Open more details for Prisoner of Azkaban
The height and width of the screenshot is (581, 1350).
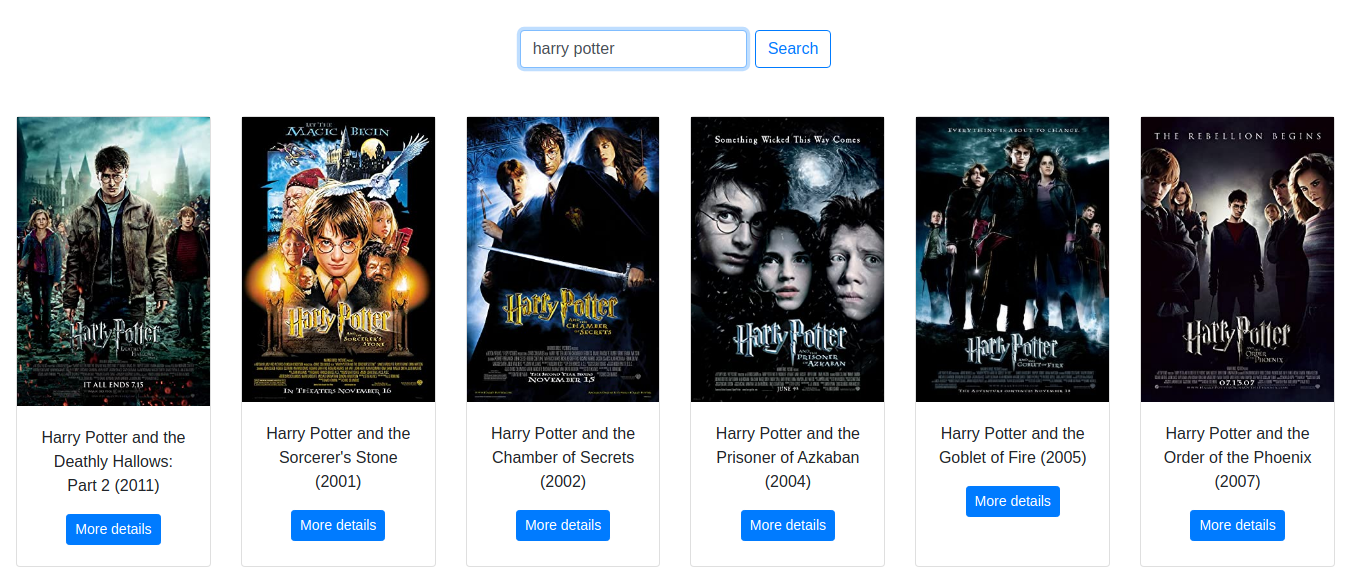(788, 525)
